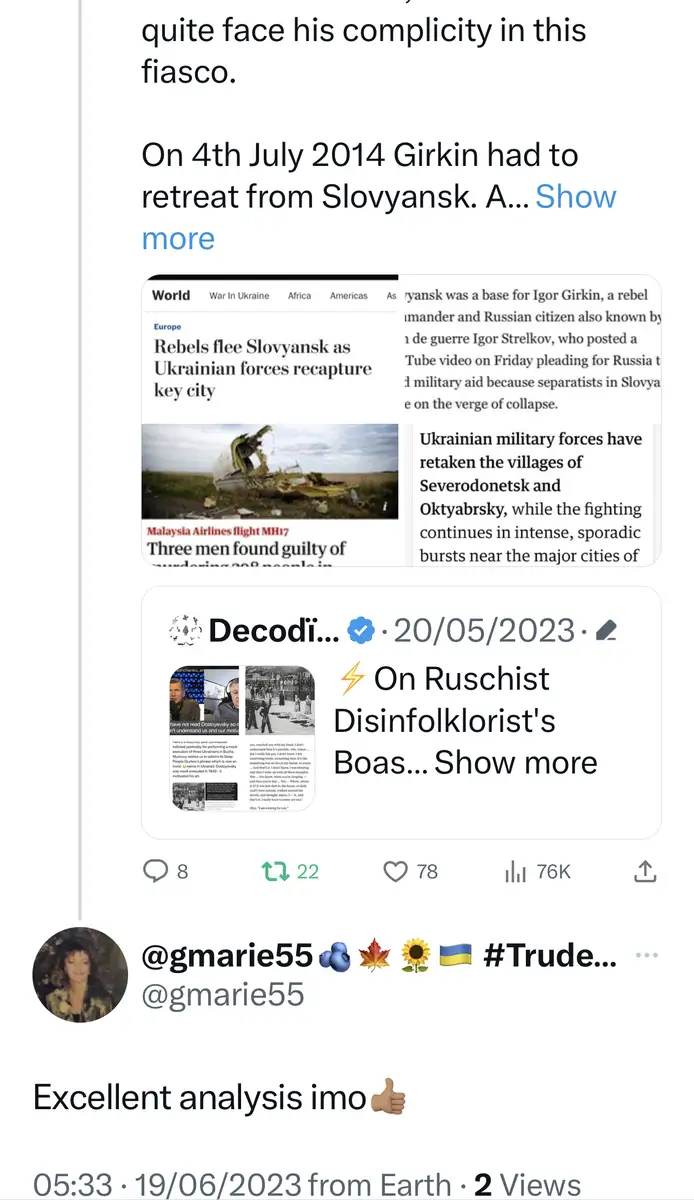Screen dimensions: 694x1200
Task: Tap the retweet icon
Action: coord(274,871)
